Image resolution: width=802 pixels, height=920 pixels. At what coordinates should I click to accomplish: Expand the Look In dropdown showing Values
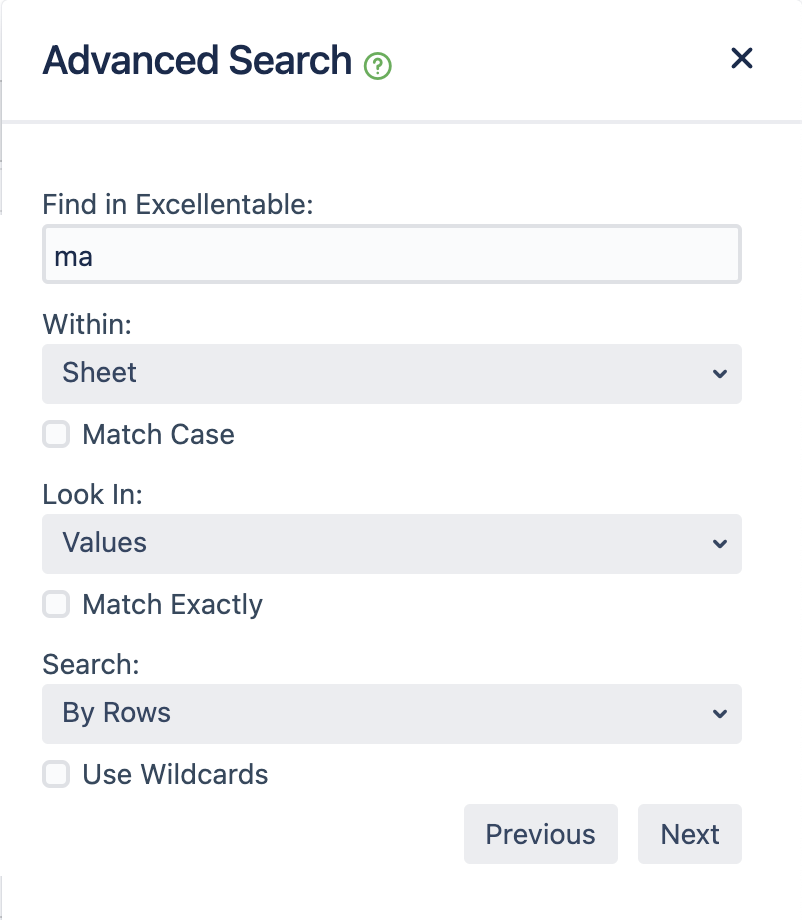pos(391,544)
